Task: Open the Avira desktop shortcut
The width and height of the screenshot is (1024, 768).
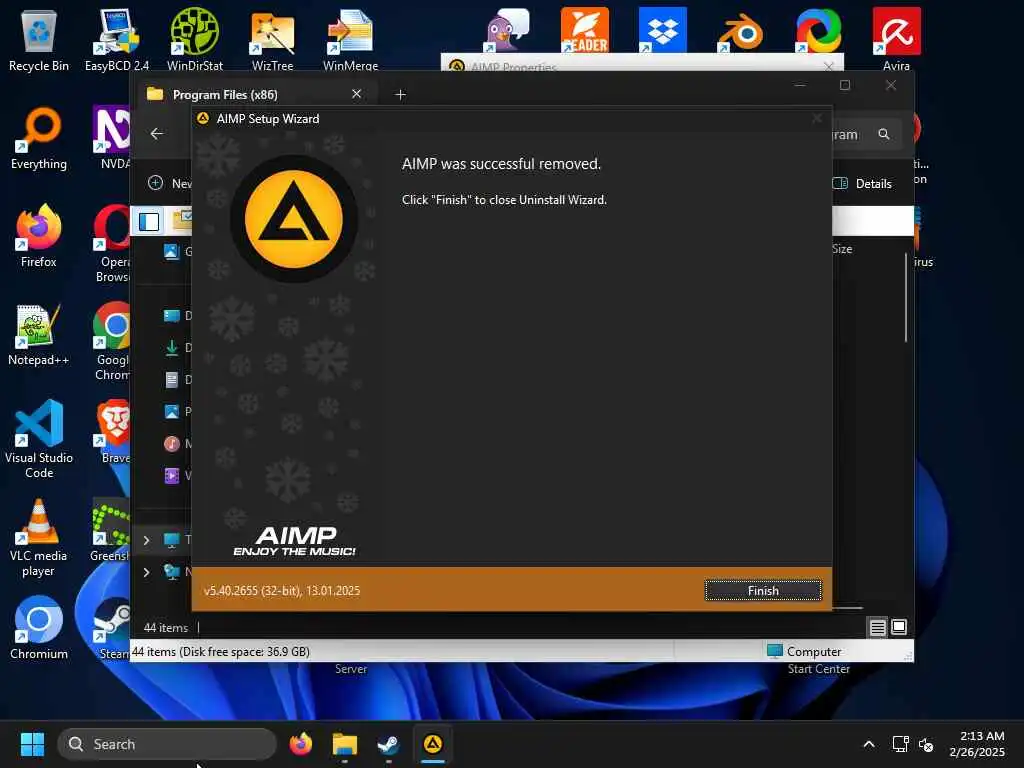Action: pyautogui.click(x=897, y=39)
